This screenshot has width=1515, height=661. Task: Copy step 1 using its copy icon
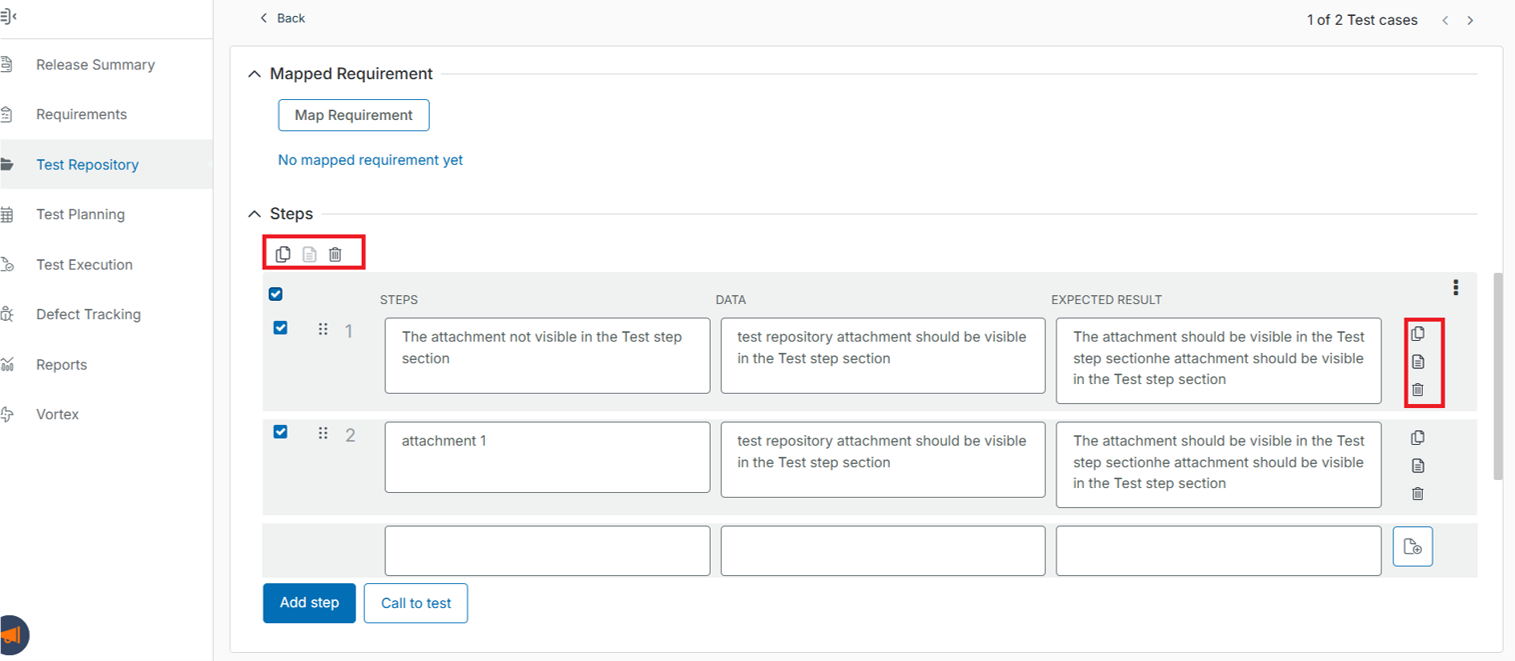[x=1417, y=334]
